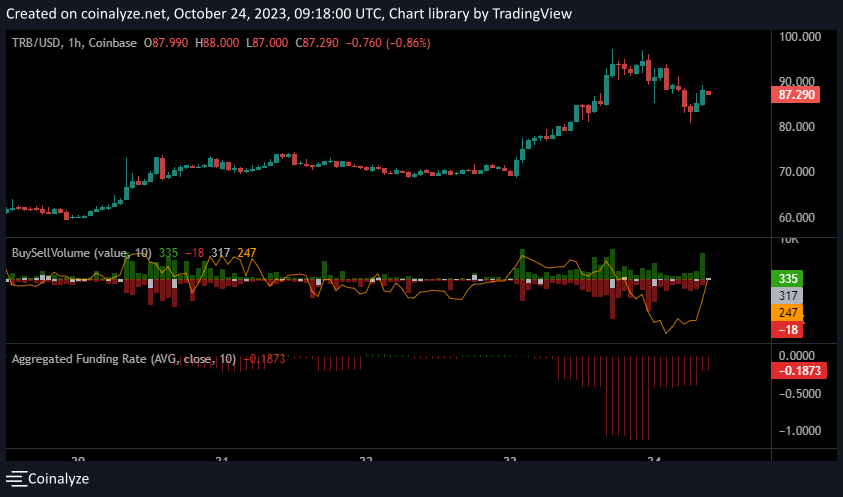Click the red 87.290 current price tag
Screen dimensions: 843x497
(797, 95)
